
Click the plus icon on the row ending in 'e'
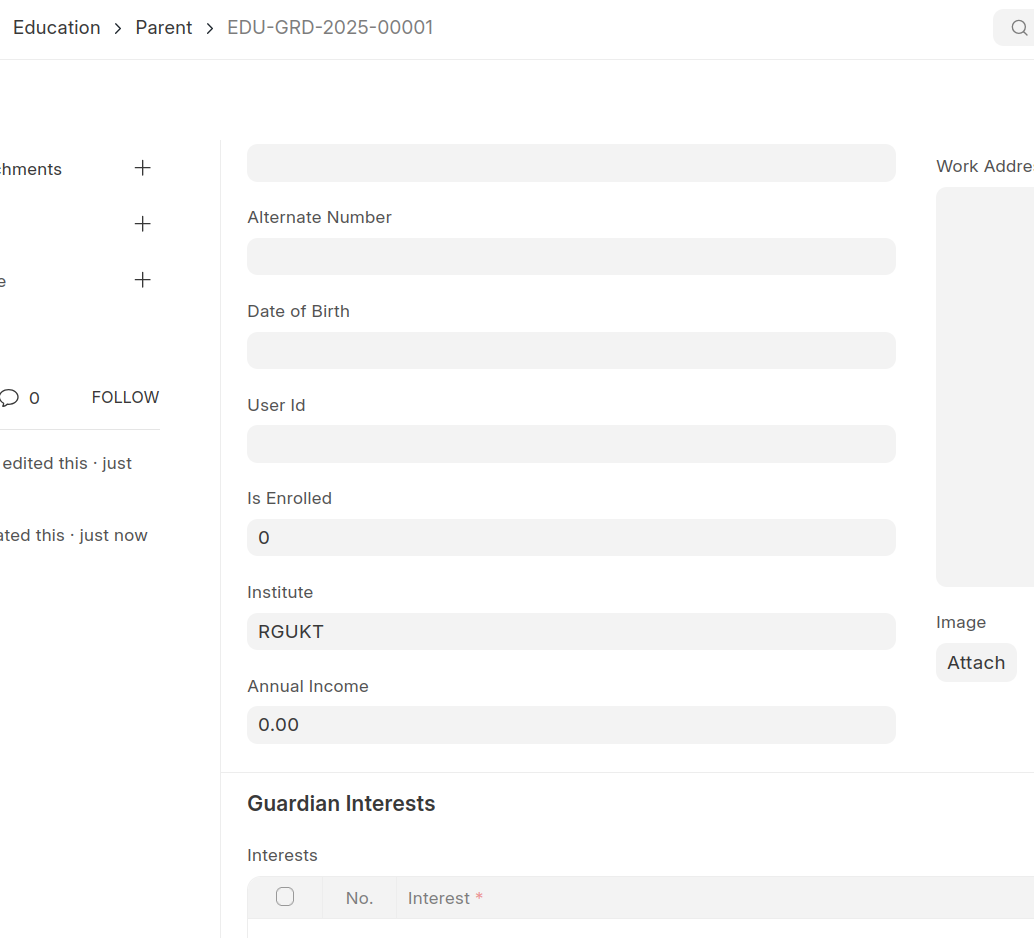pos(143,280)
